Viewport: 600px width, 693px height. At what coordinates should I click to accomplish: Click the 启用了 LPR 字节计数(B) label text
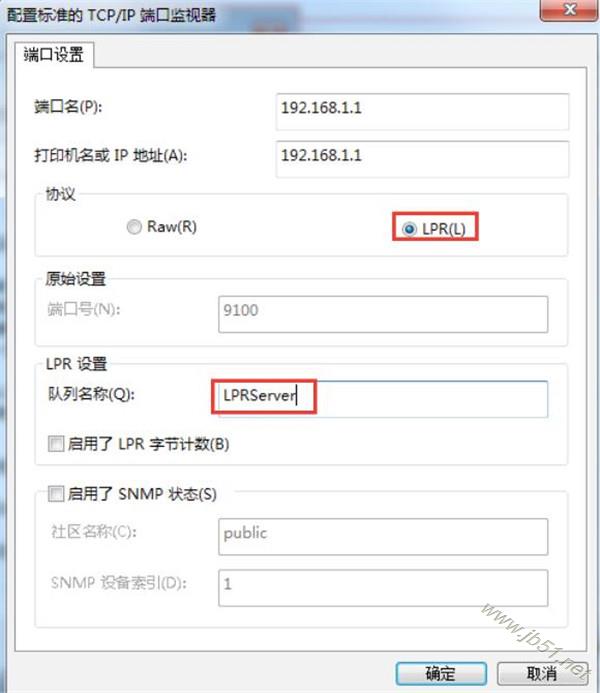point(148,444)
